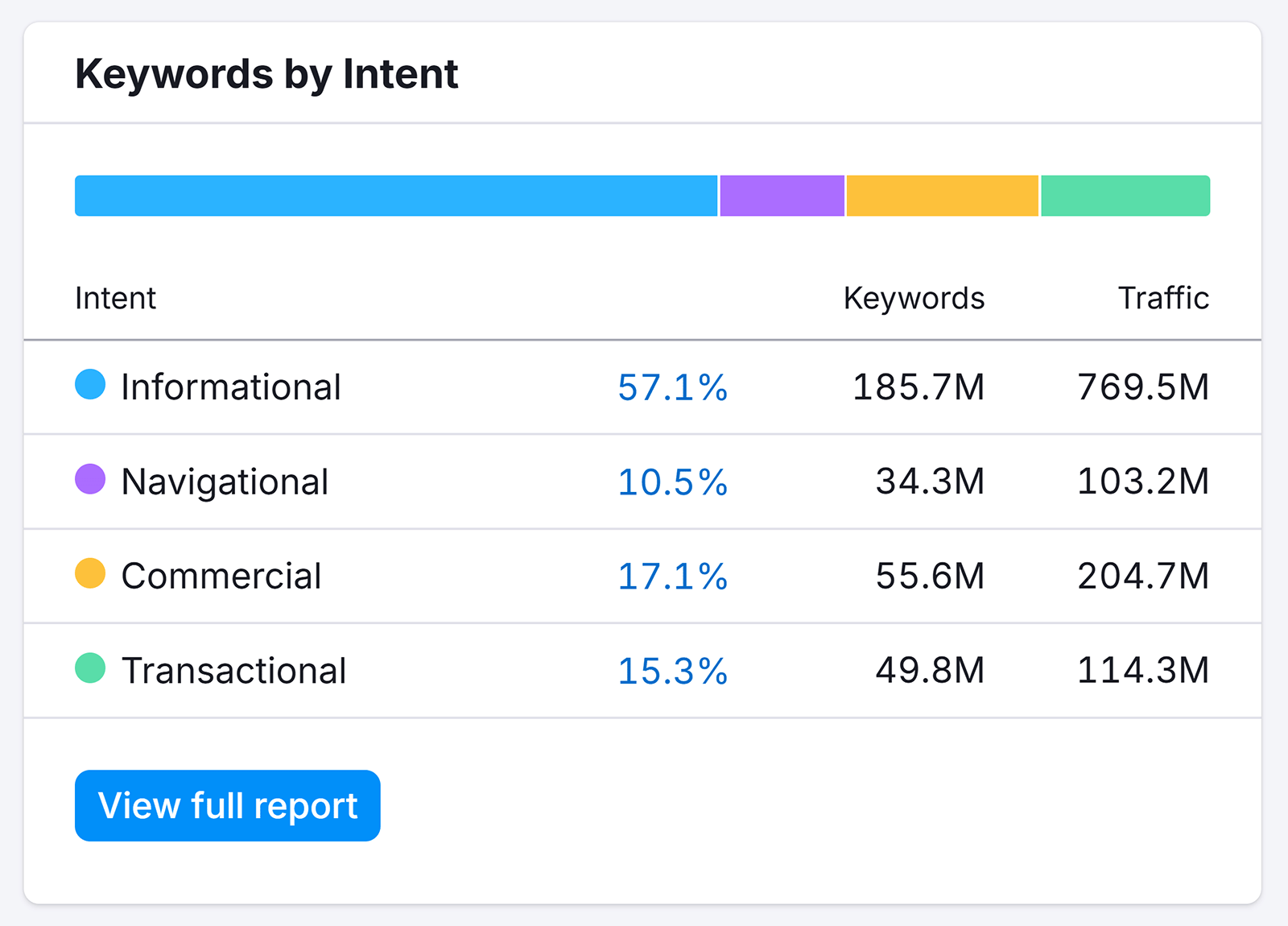Screen dimensions: 1288x926
Task: Click the blue Informational intent dot
Action: pos(91,386)
